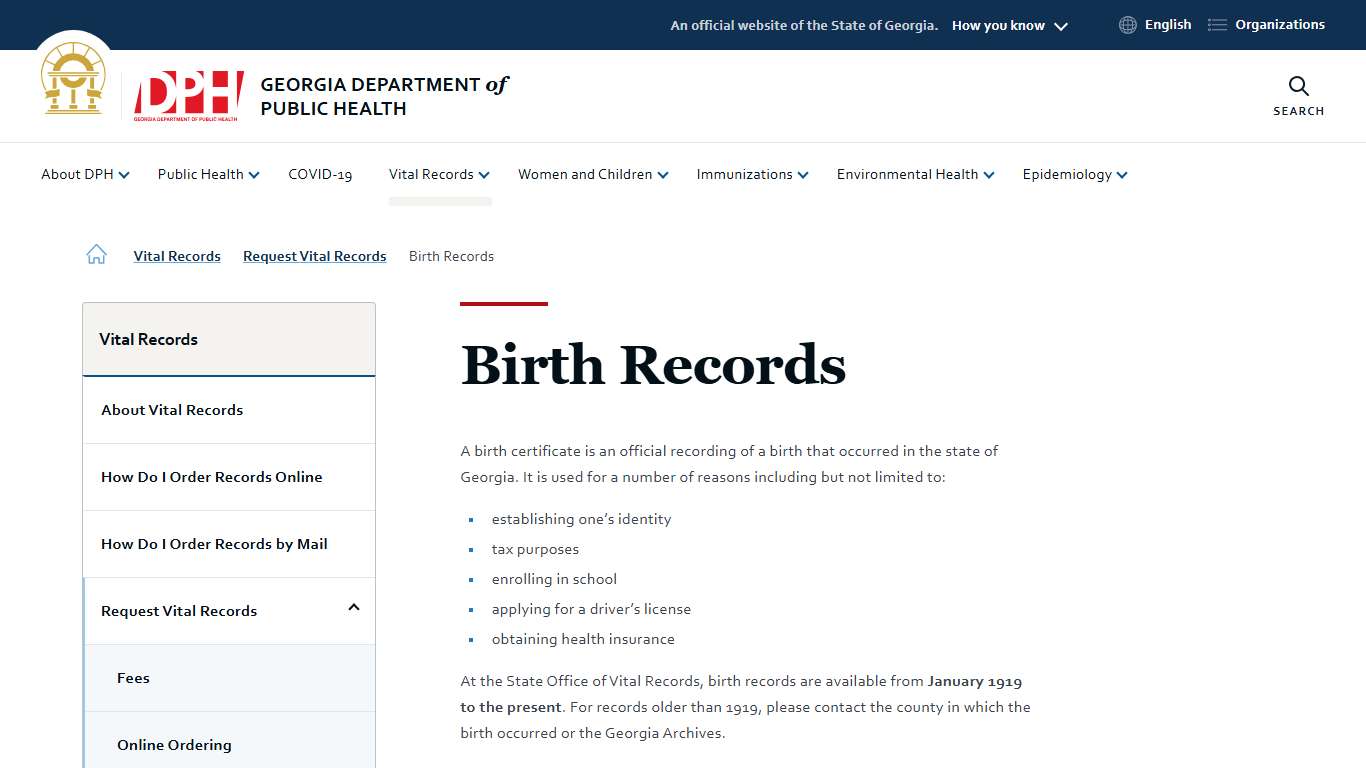Click the globe icon beside English
The width and height of the screenshot is (1366, 768).
(1128, 24)
